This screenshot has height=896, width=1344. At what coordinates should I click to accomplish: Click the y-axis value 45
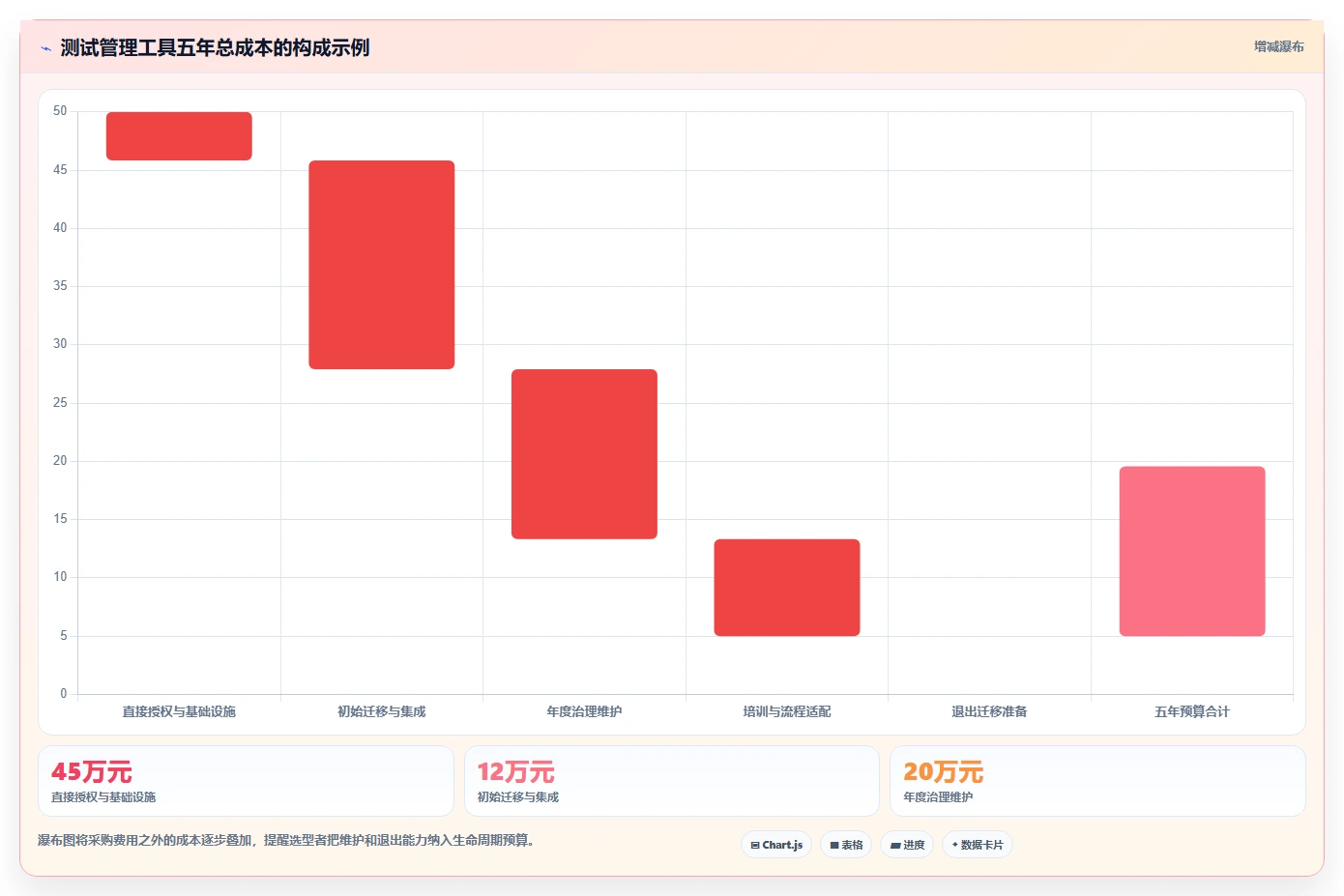pyautogui.click(x=60, y=170)
